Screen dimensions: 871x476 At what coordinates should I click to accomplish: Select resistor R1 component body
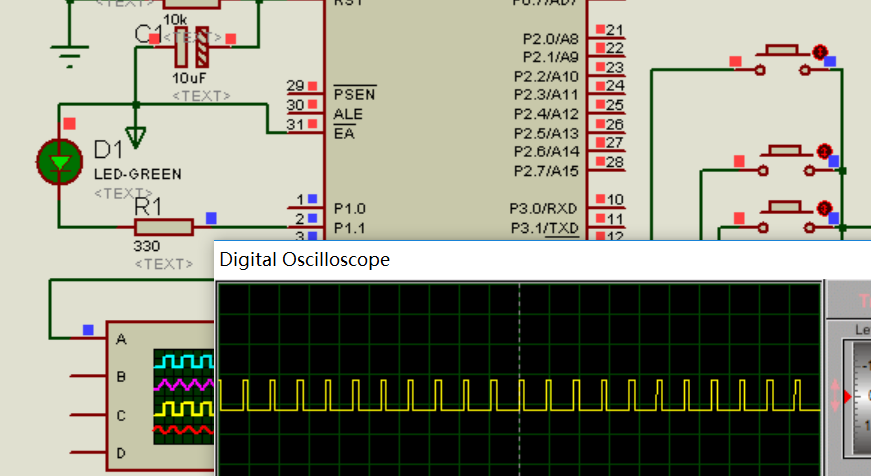(x=164, y=227)
